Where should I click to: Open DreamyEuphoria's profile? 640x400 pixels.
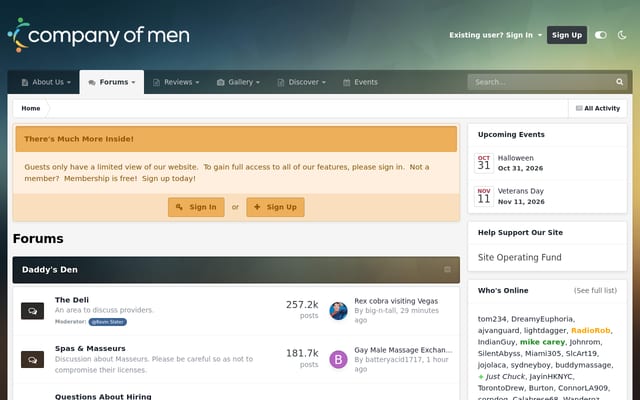542,319
